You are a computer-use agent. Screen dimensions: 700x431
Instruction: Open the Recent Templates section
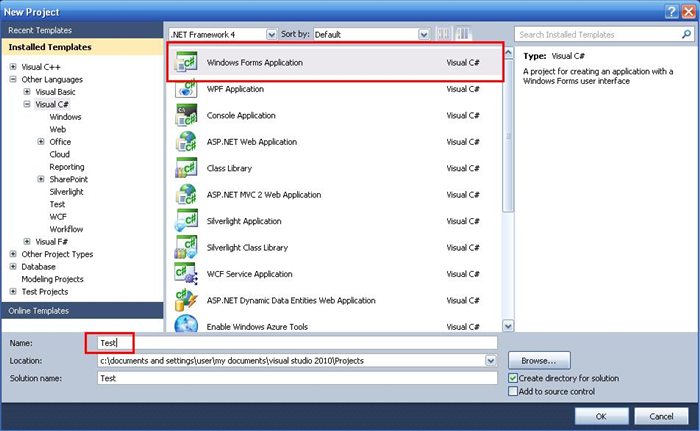pos(82,30)
